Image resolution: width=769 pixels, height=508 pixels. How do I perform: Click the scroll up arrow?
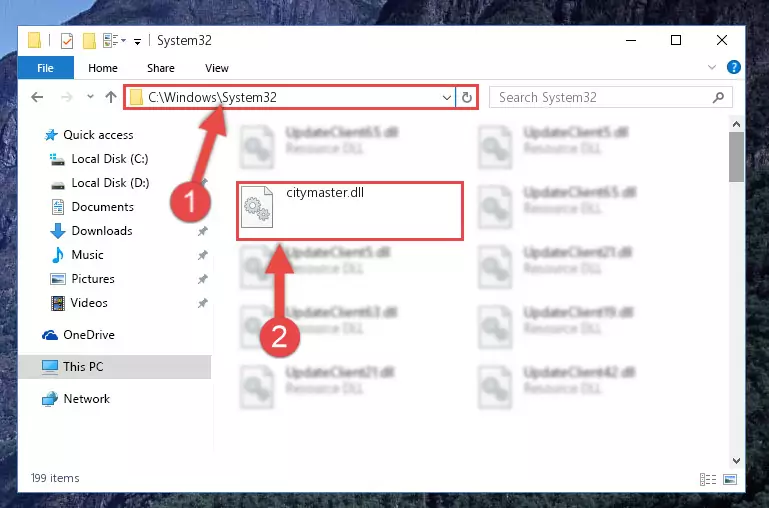(x=736, y=124)
